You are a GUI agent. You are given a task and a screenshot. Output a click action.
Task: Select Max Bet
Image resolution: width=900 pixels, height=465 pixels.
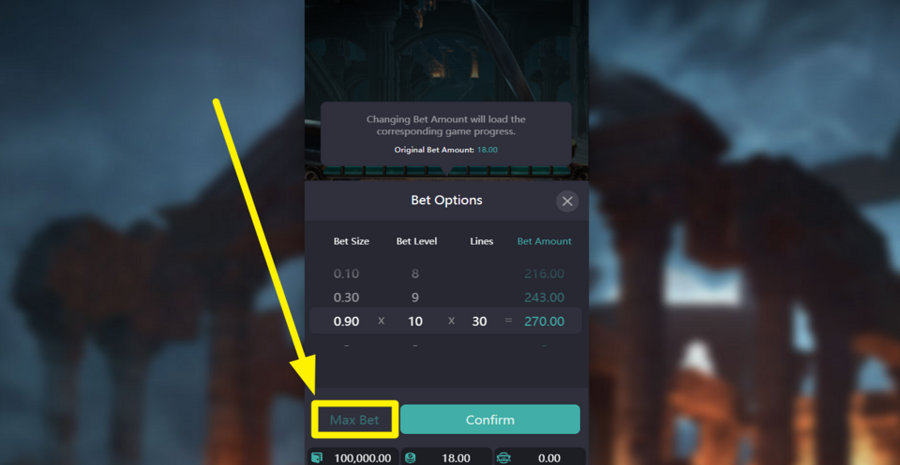pyautogui.click(x=354, y=420)
